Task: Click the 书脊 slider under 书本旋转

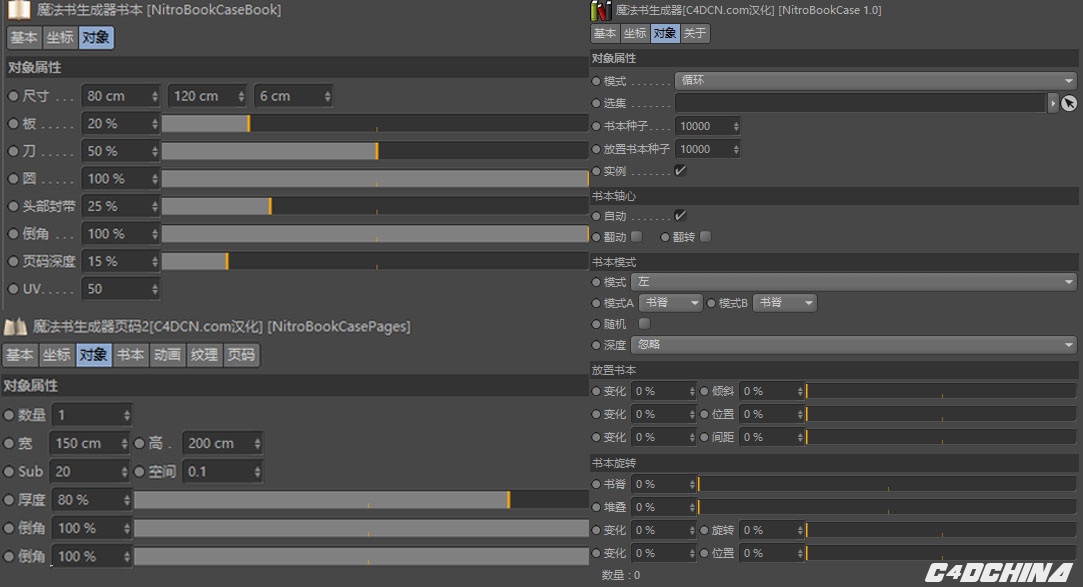Action: tap(888, 485)
